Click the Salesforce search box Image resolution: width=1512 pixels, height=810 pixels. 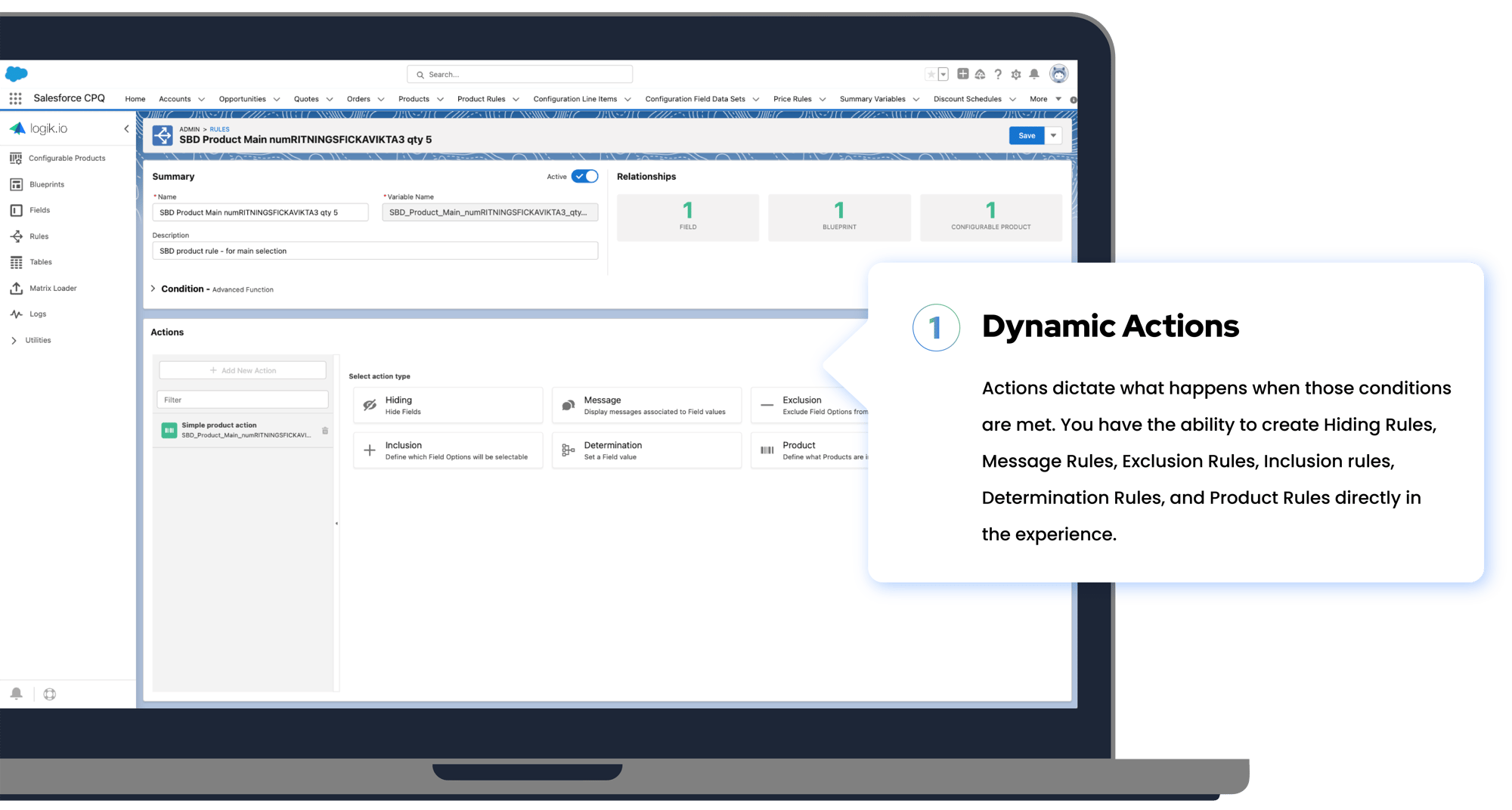click(x=519, y=74)
